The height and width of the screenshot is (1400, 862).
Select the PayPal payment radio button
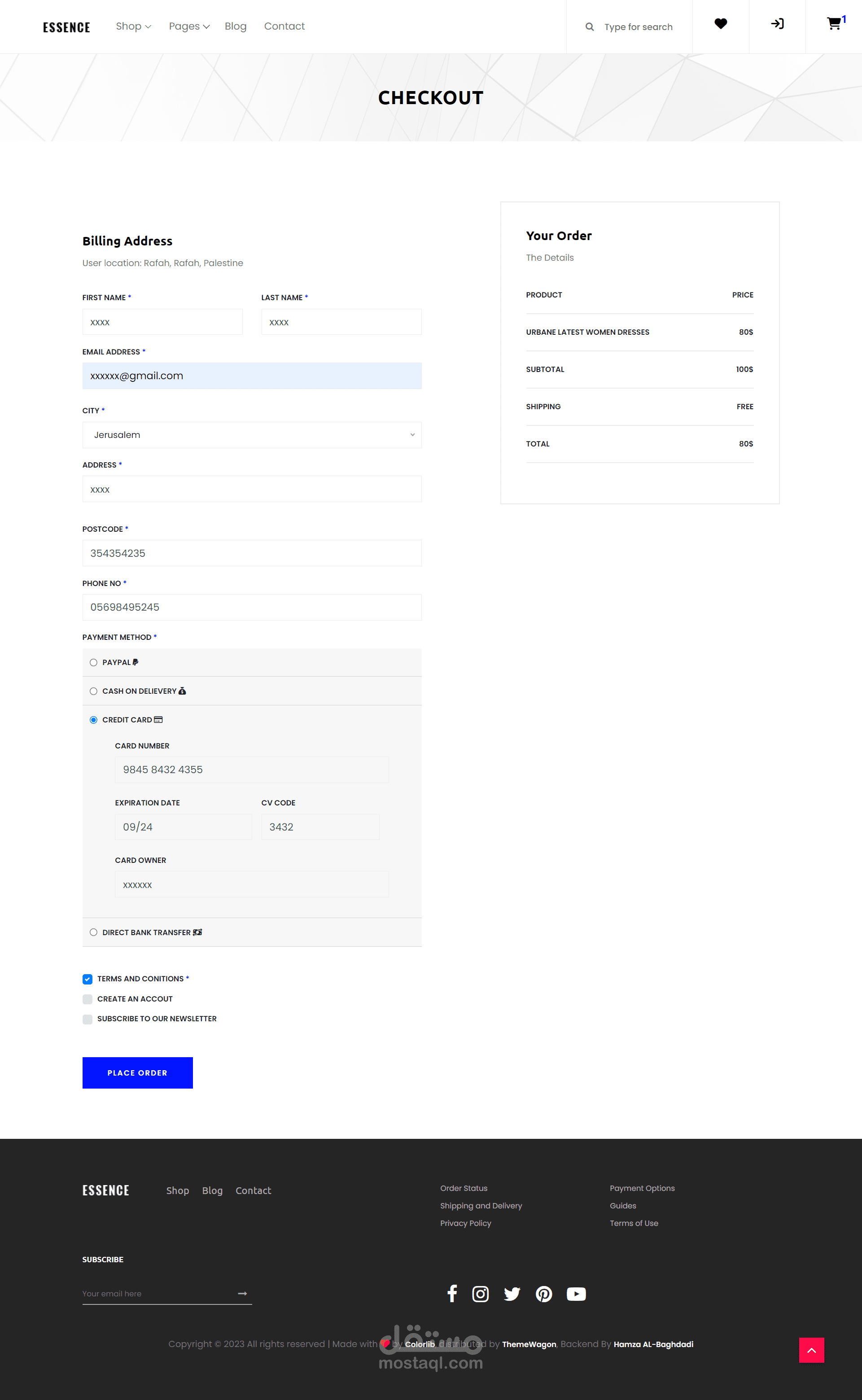[x=93, y=662]
